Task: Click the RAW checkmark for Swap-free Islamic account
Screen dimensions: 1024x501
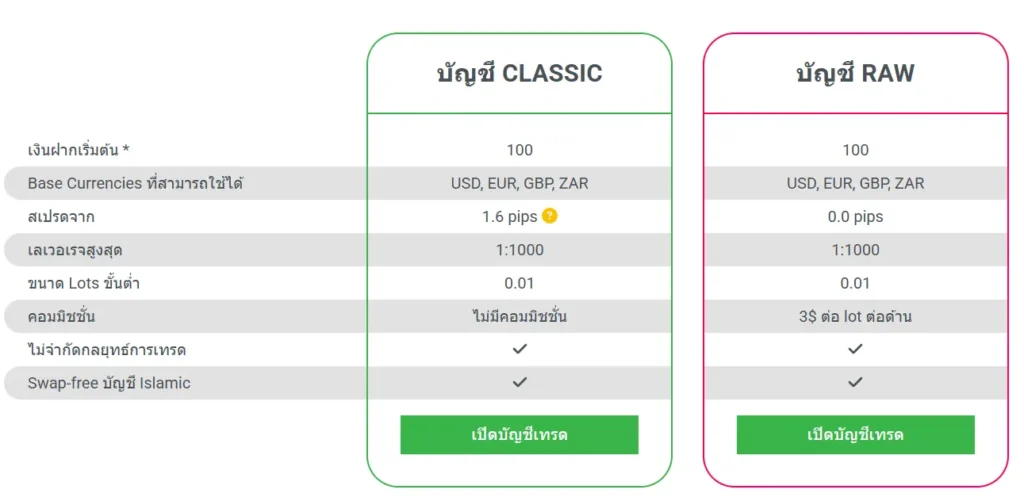Action: (855, 382)
